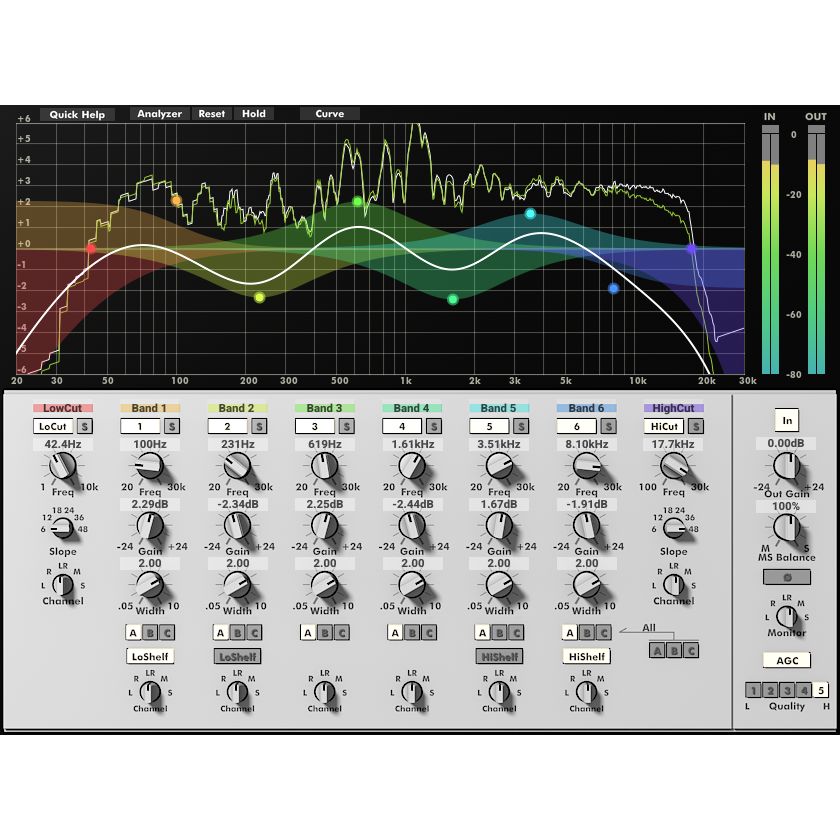Image resolution: width=840 pixels, height=840 pixels.
Task: Switch Band 6 to HiShelf mode
Action: [x=587, y=657]
